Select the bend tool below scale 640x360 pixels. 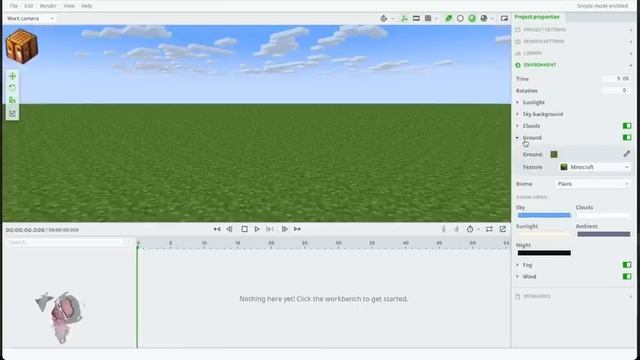(12, 113)
